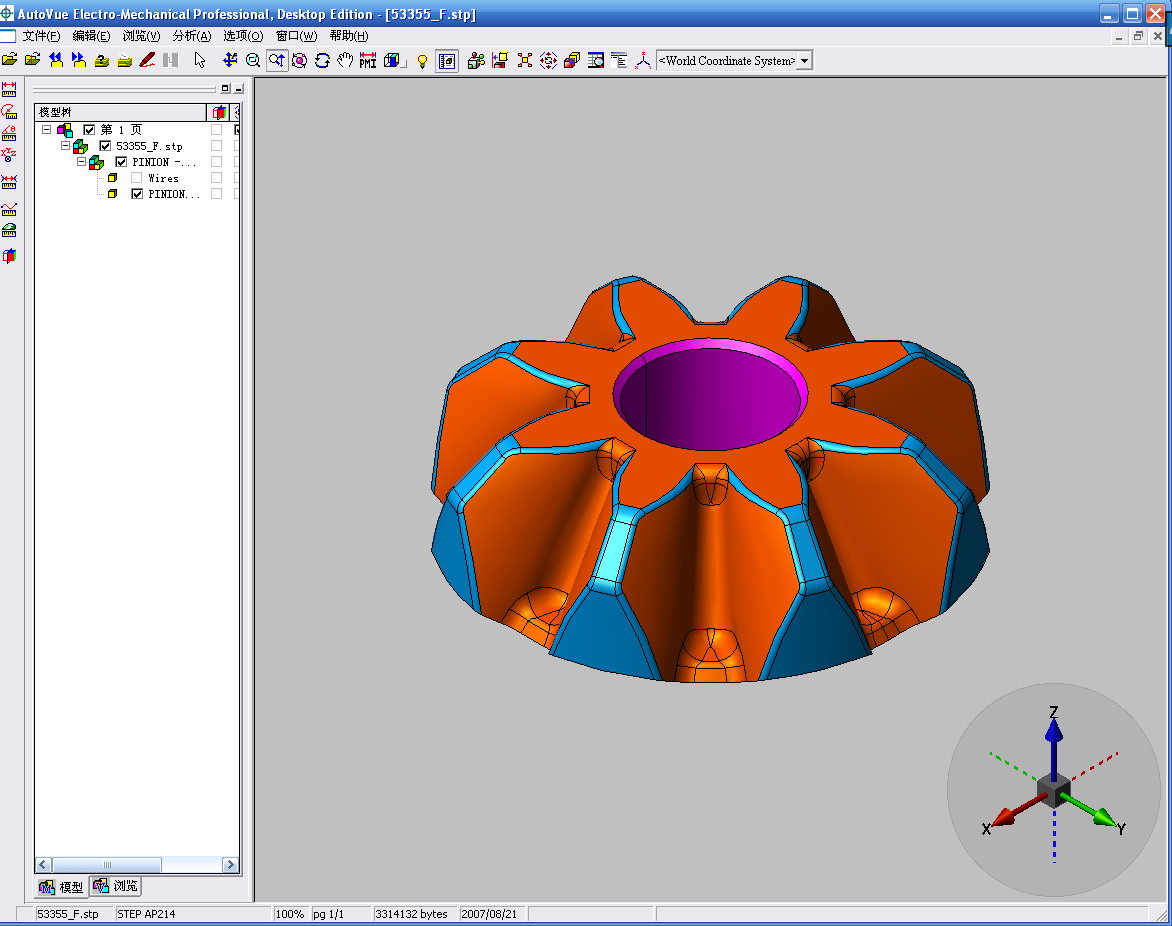This screenshot has height=926, width=1172.
Task: Open the 浏览(V) menu
Action: pos(141,36)
